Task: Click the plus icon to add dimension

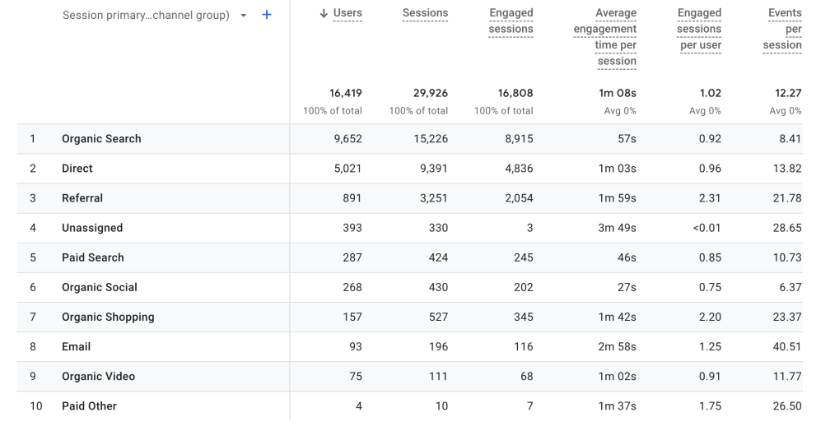Action: pyautogui.click(x=266, y=16)
